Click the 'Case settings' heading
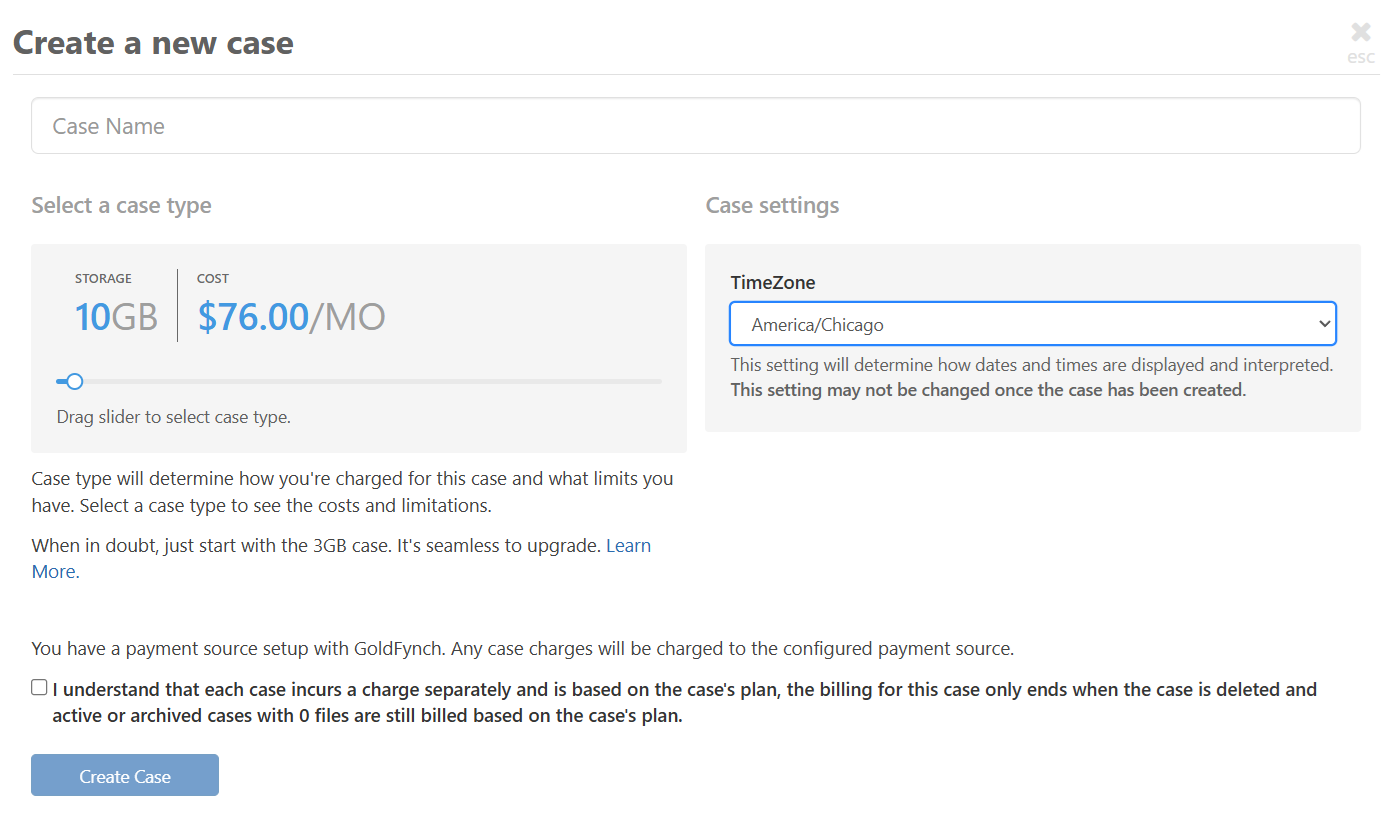The image size is (1388, 819). [x=772, y=205]
